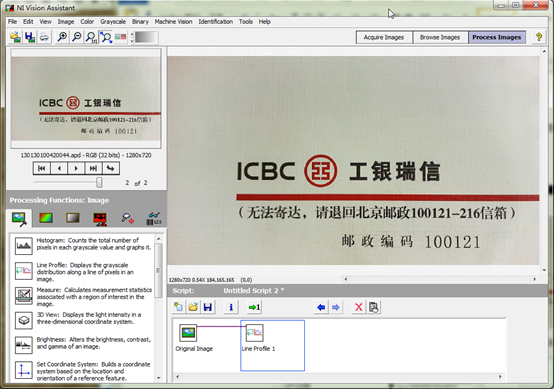This screenshot has height=389, width=554.
Task: Switch to Browse Images mode
Action: (440, 37)
